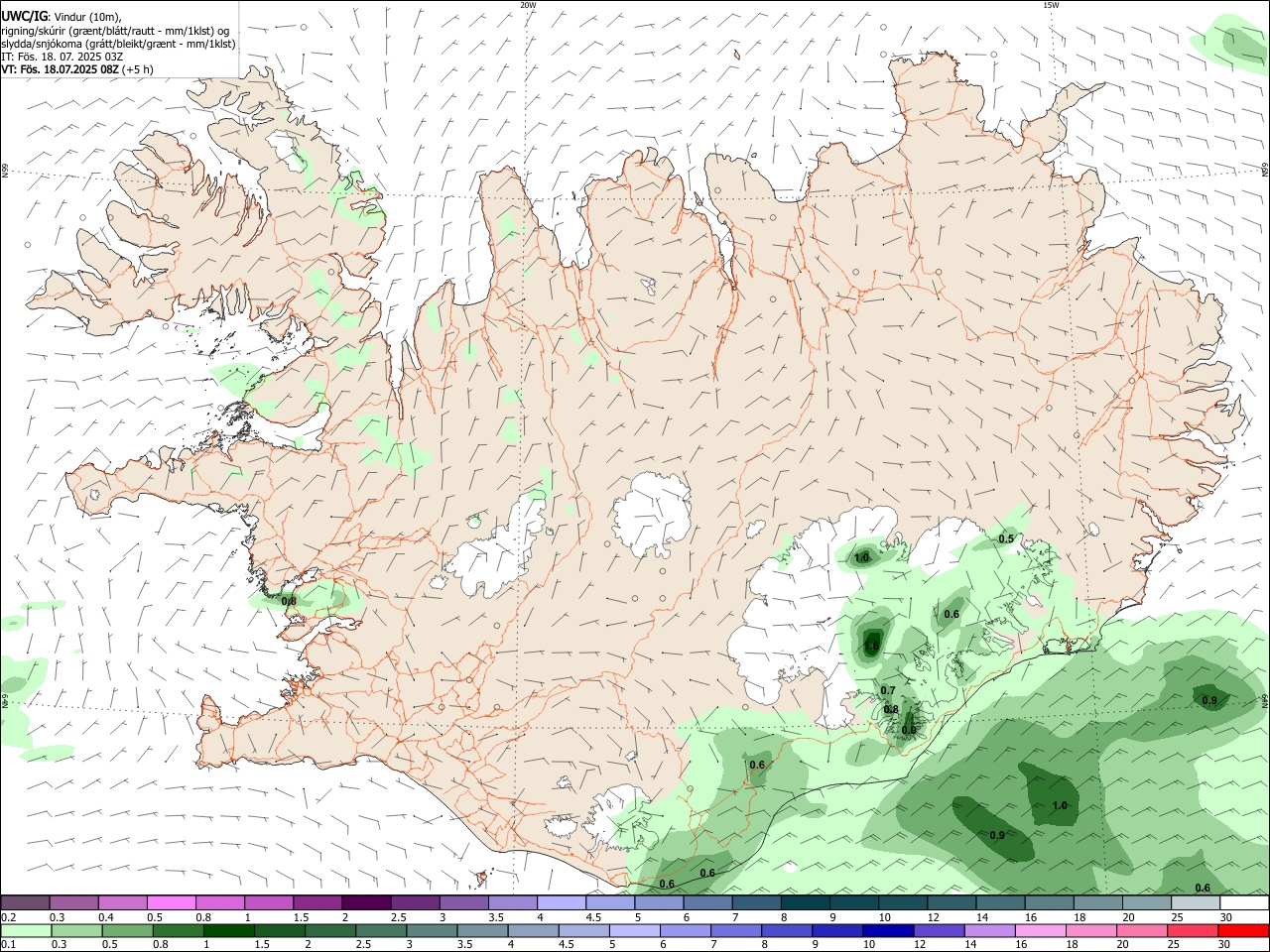Click the 'VT: Fös. 18.07.2025 08Z (+5 h)' line

tap(76, 69)
